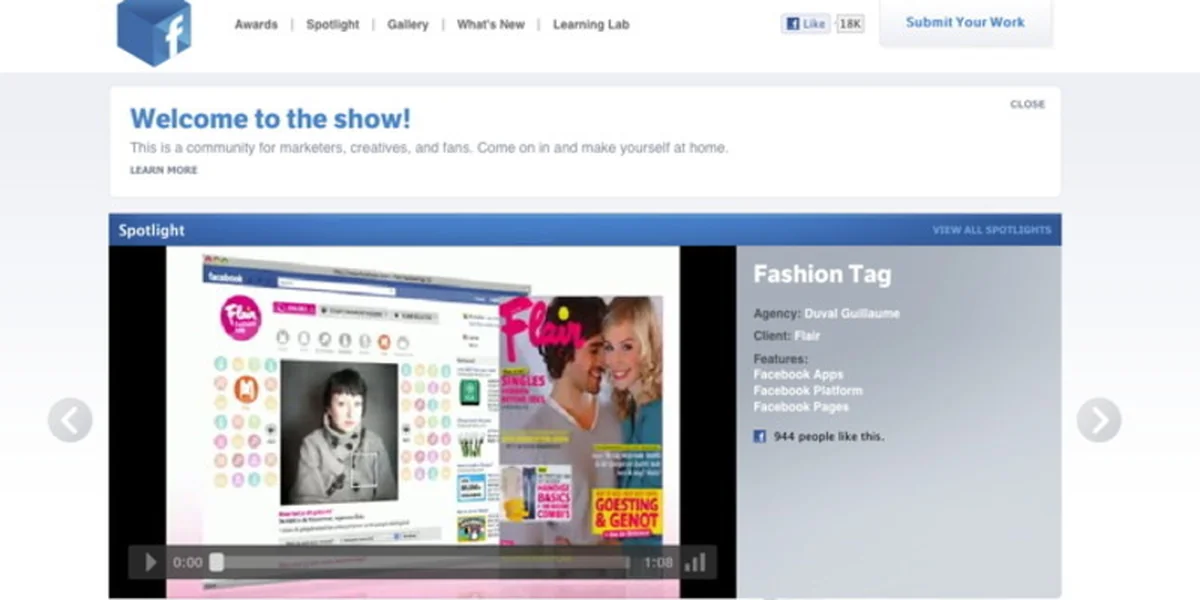Click the video progress slider handle

(x=216, y=562)
